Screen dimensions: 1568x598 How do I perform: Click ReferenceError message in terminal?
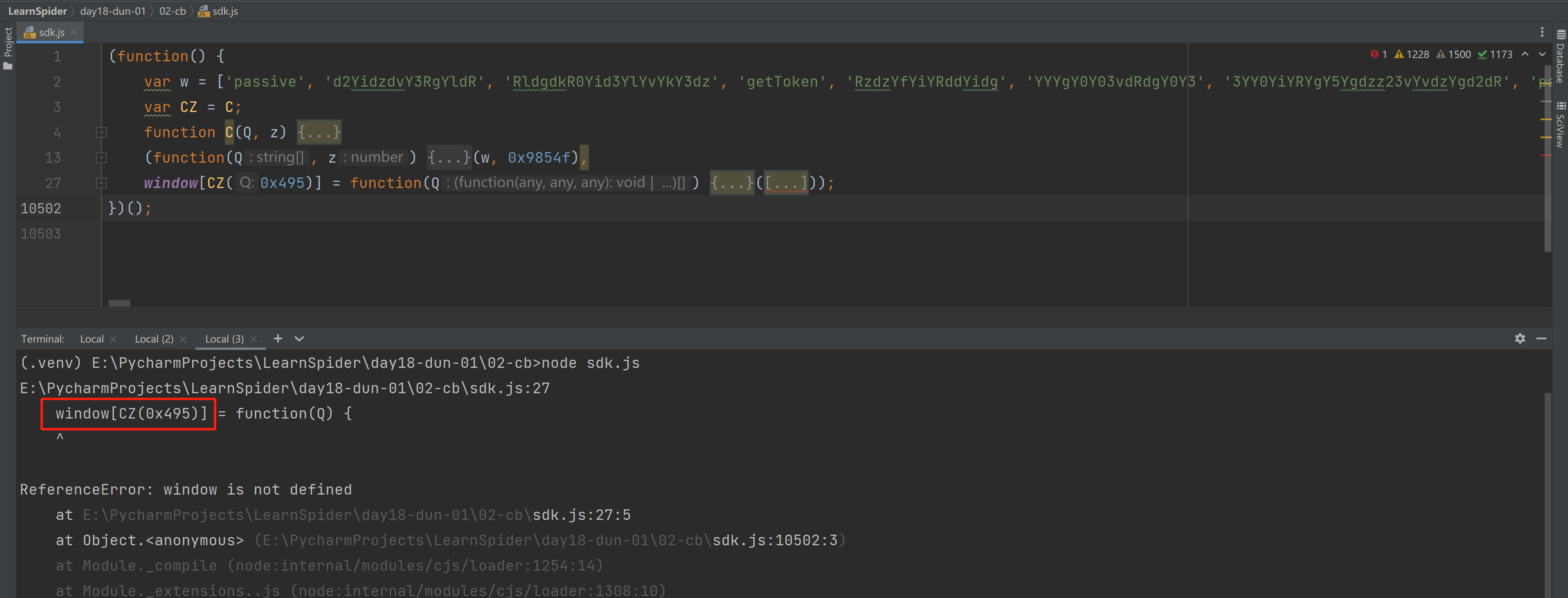186,490
